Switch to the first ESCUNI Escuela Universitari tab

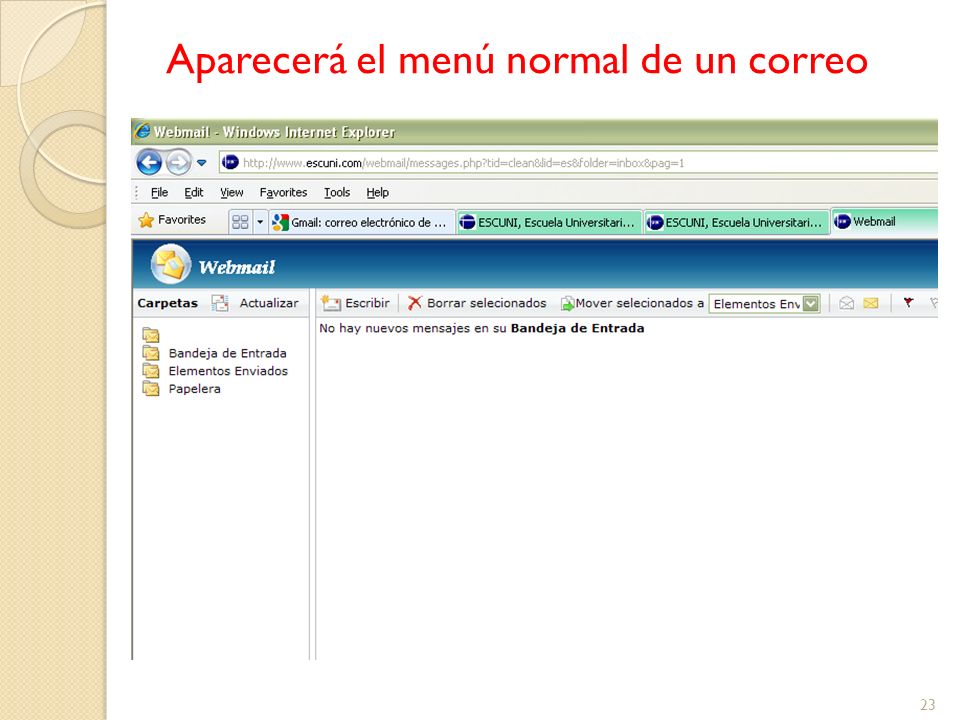(x=549, y=222)
